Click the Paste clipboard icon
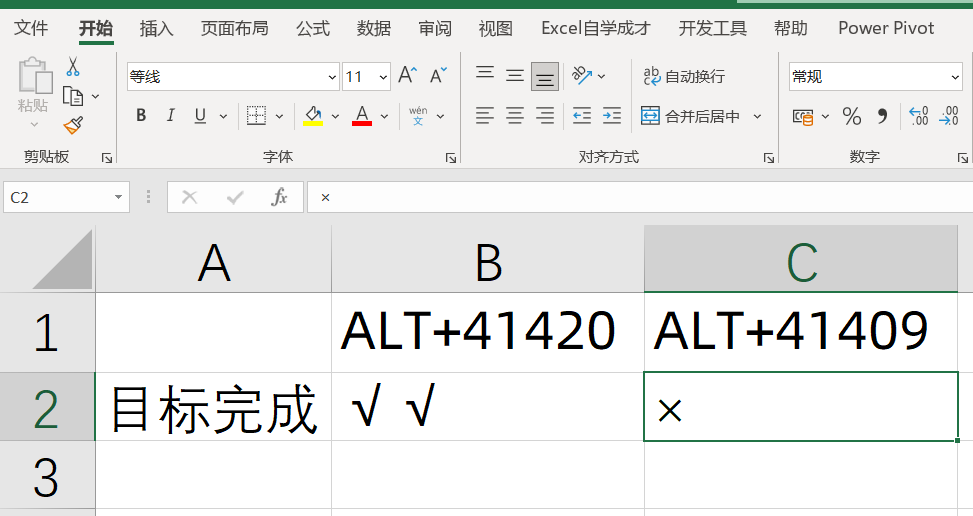The image size is (973, 516). coord(35,76)
